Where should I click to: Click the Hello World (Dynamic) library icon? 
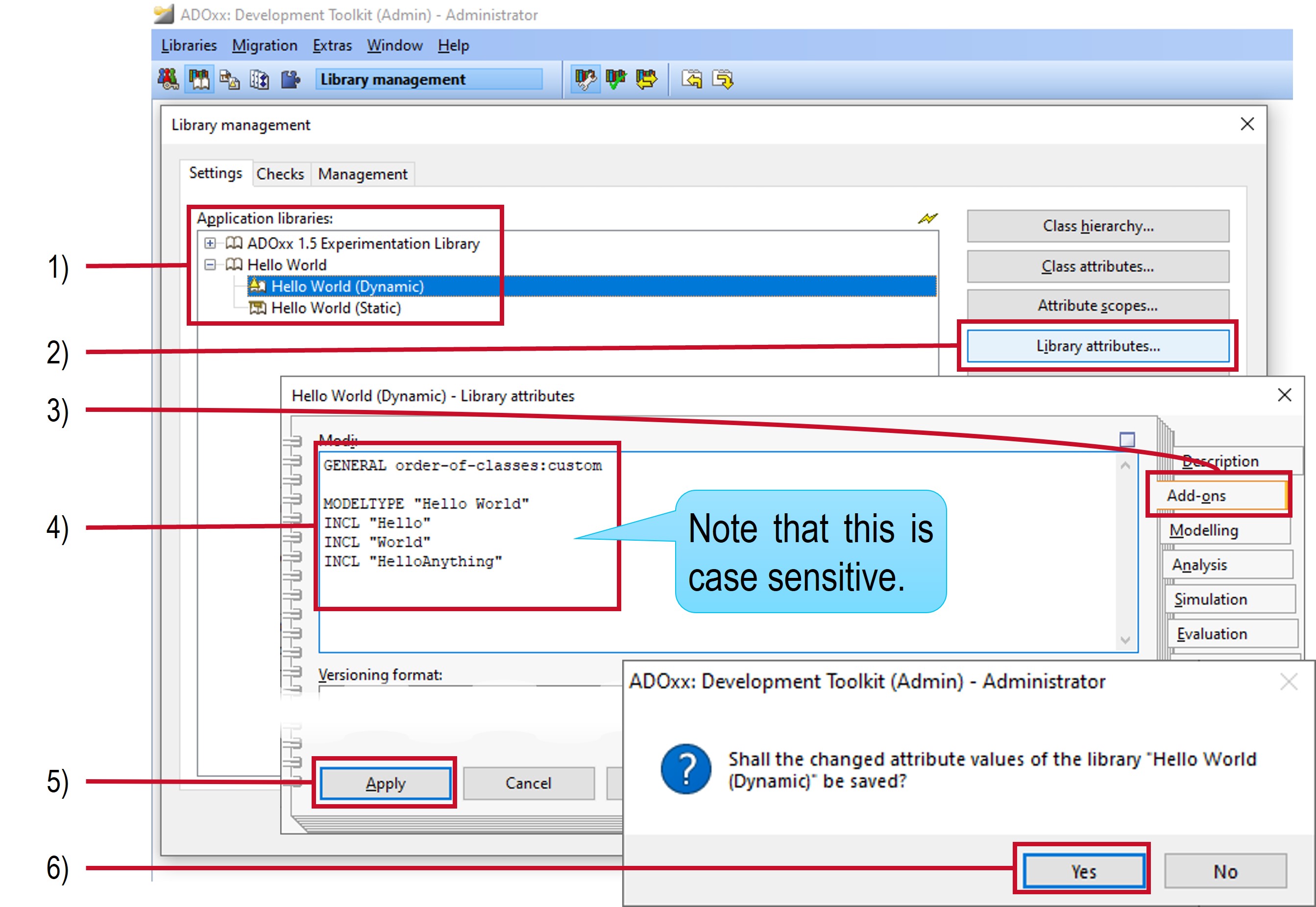point(258,286)
